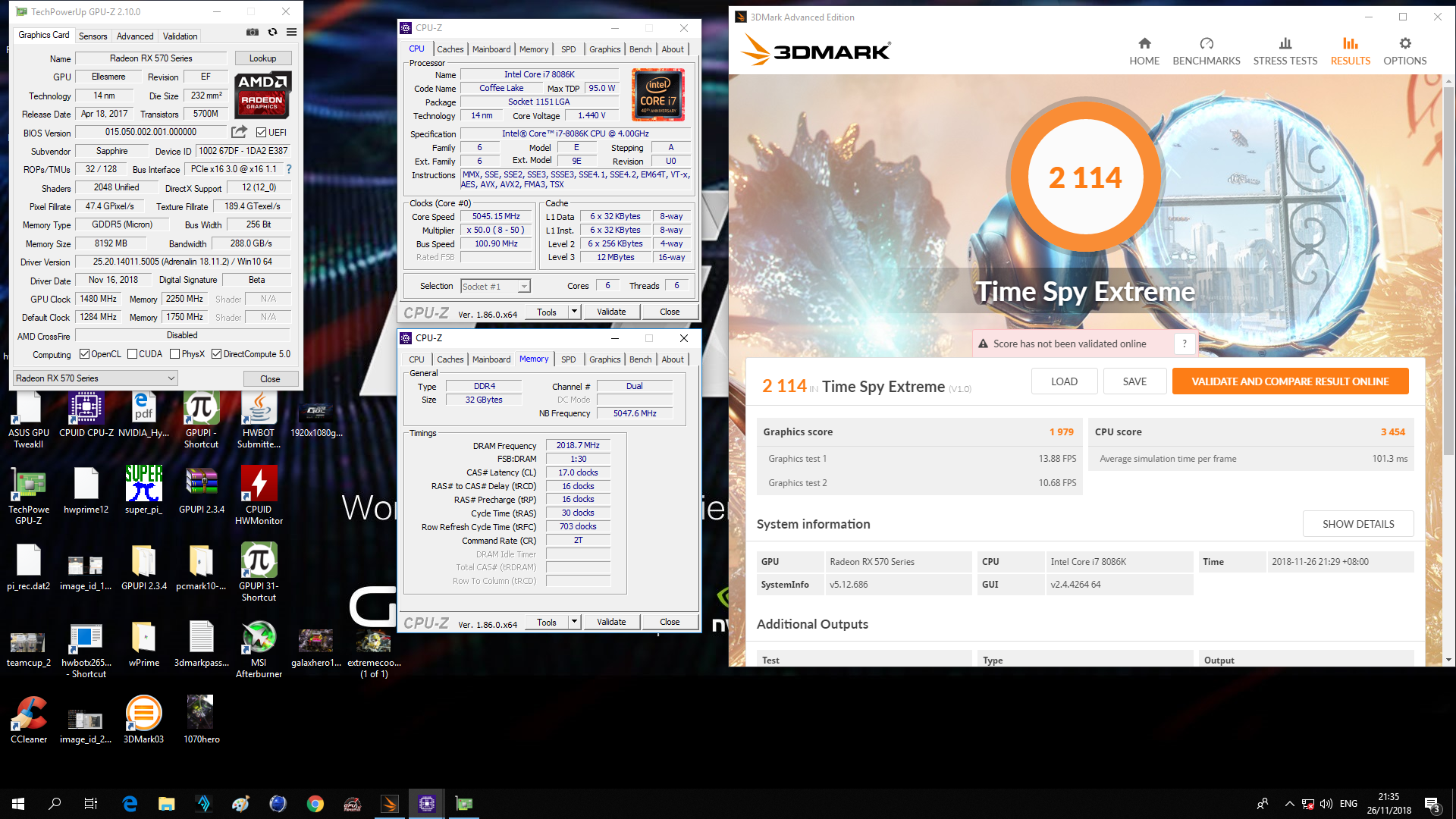Open CCleaner desktop icon
Viewport: 1456px width, 819px height.
(x=29, y=720)
